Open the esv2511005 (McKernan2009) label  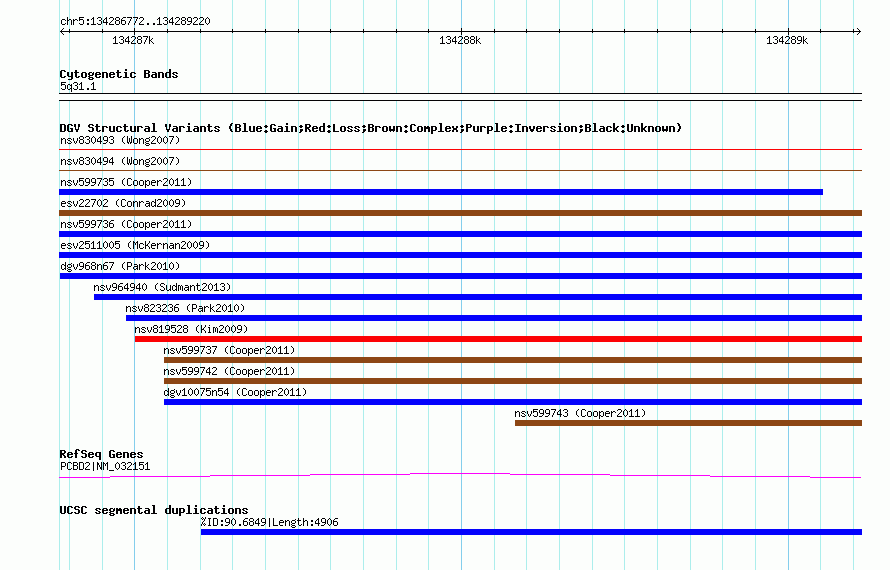pos(135,245)
